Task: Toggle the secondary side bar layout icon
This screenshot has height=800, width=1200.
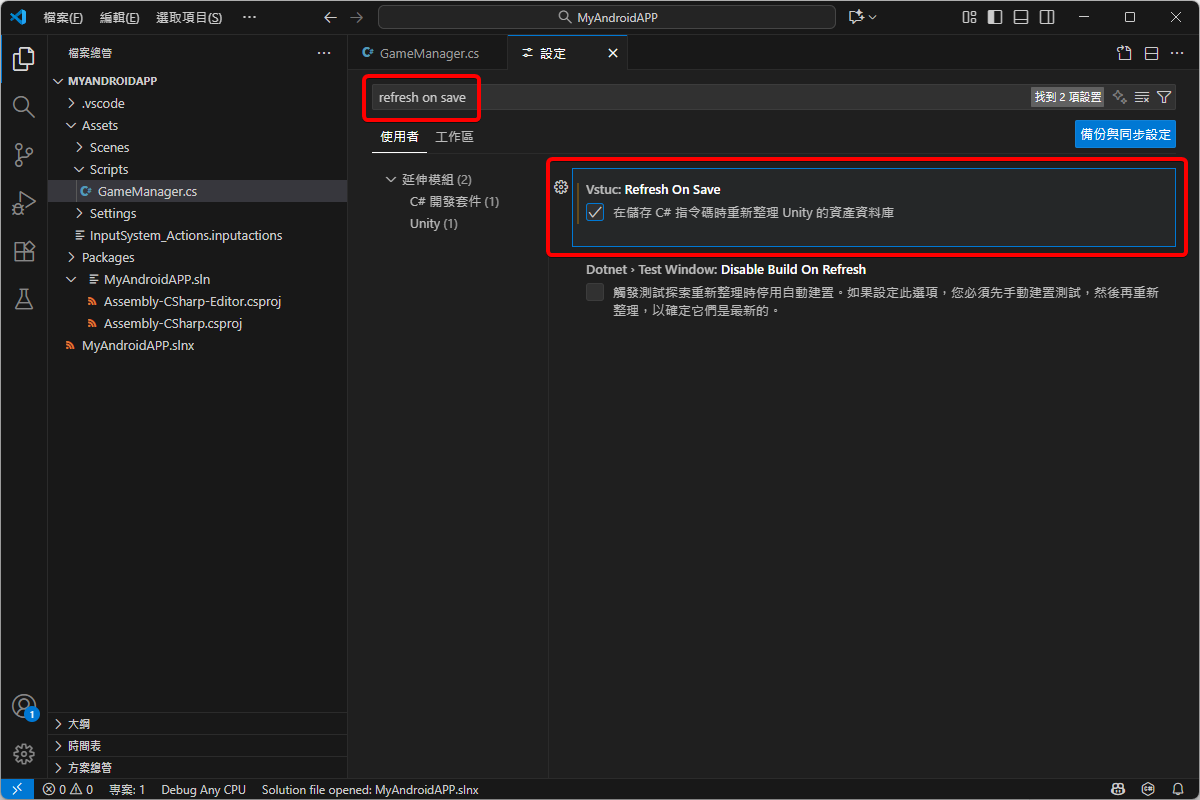Action: tap(1047, 17)
